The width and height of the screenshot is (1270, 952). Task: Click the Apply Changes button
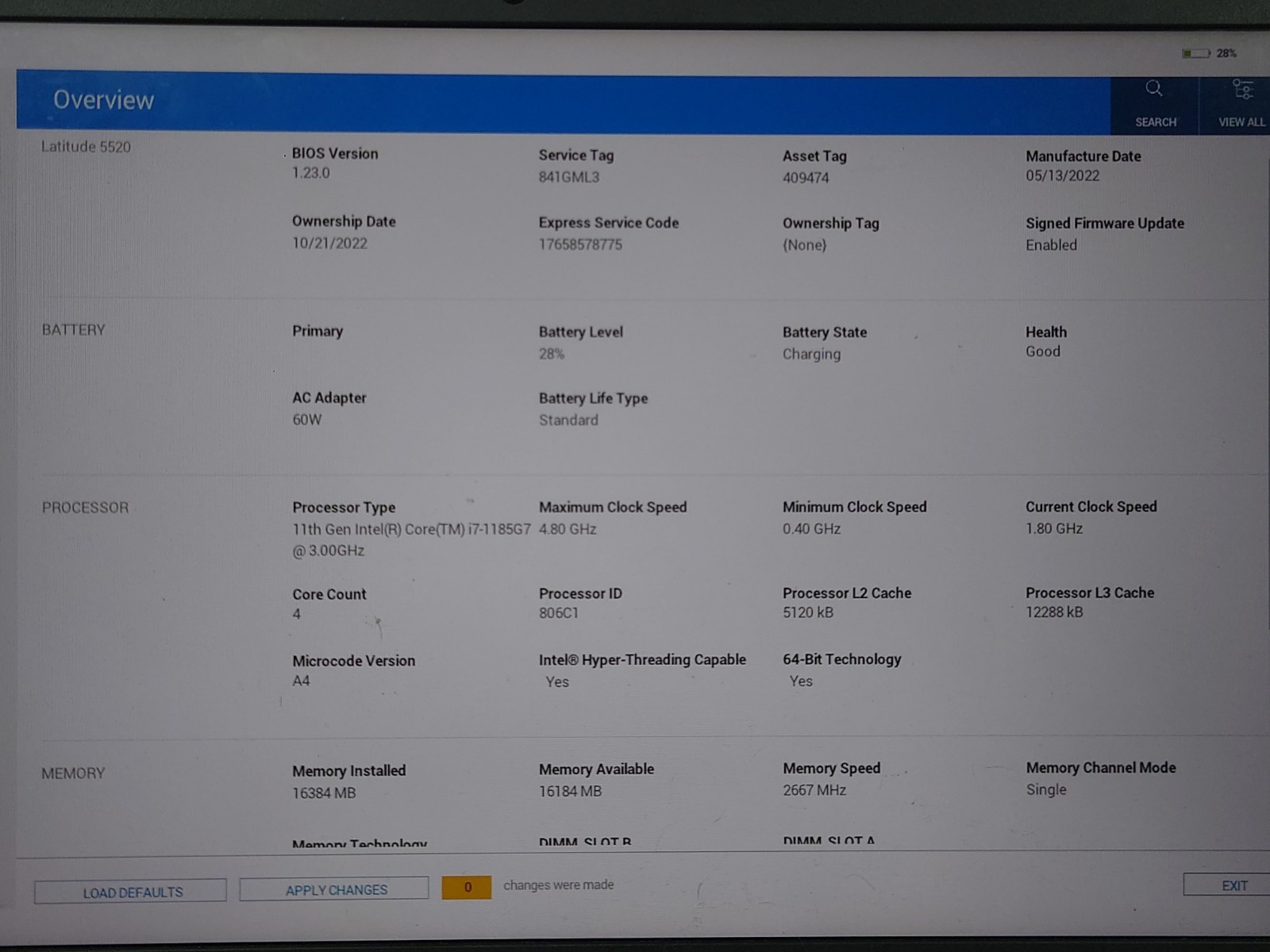coord(335,889)
